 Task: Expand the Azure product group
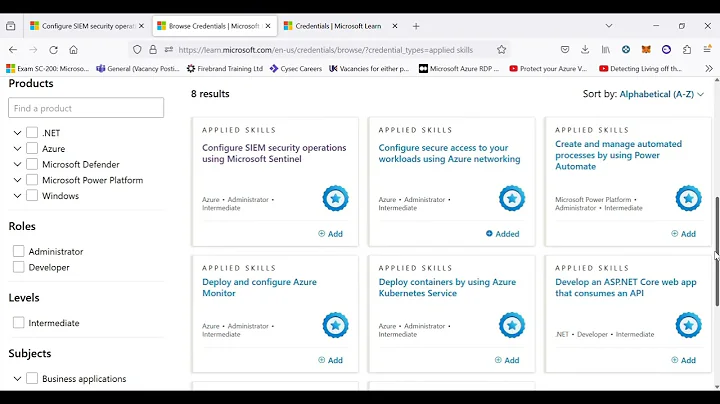click(x=17, y=148)
